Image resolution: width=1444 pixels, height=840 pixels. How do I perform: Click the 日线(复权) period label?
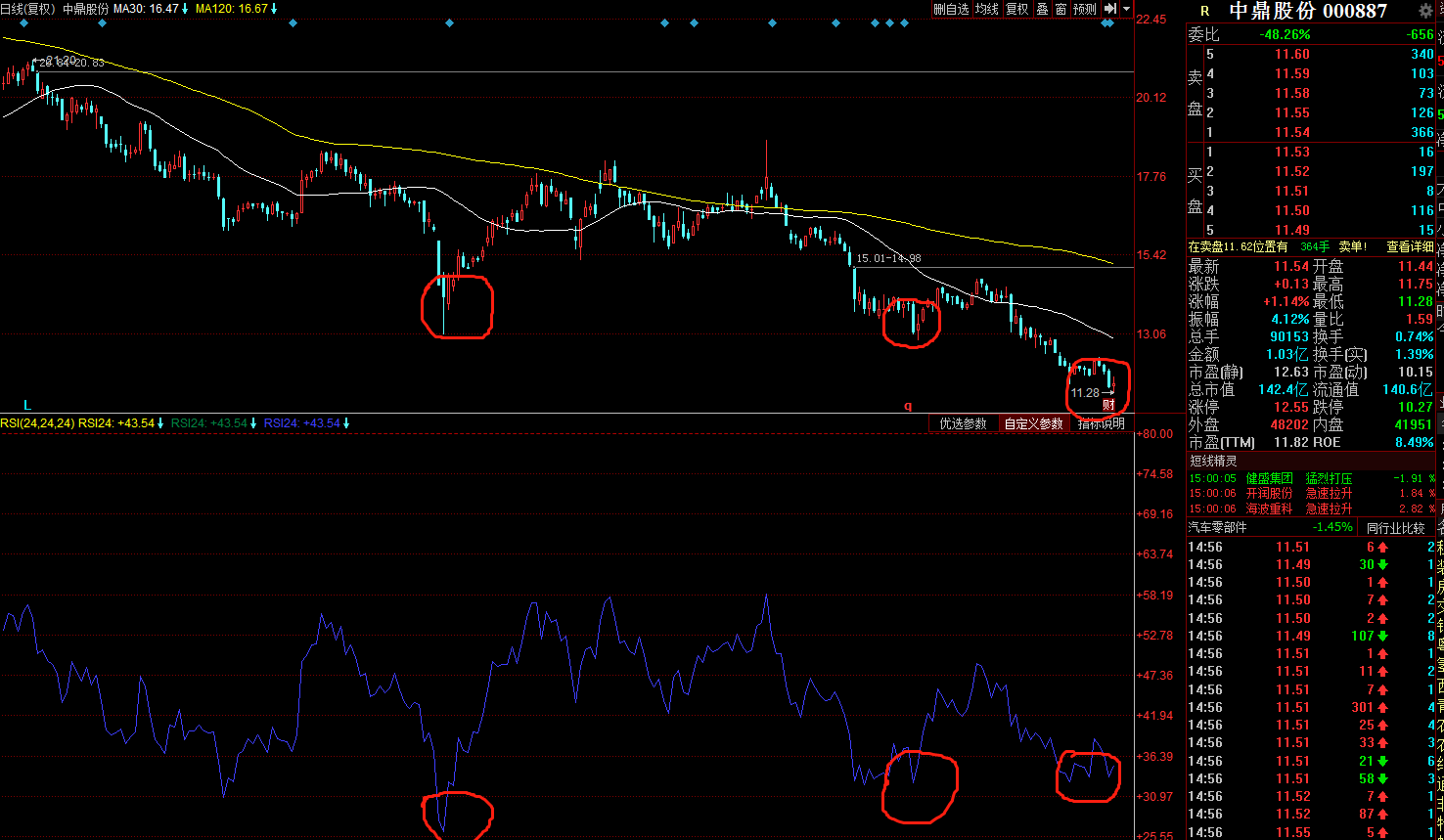point(28,9)
